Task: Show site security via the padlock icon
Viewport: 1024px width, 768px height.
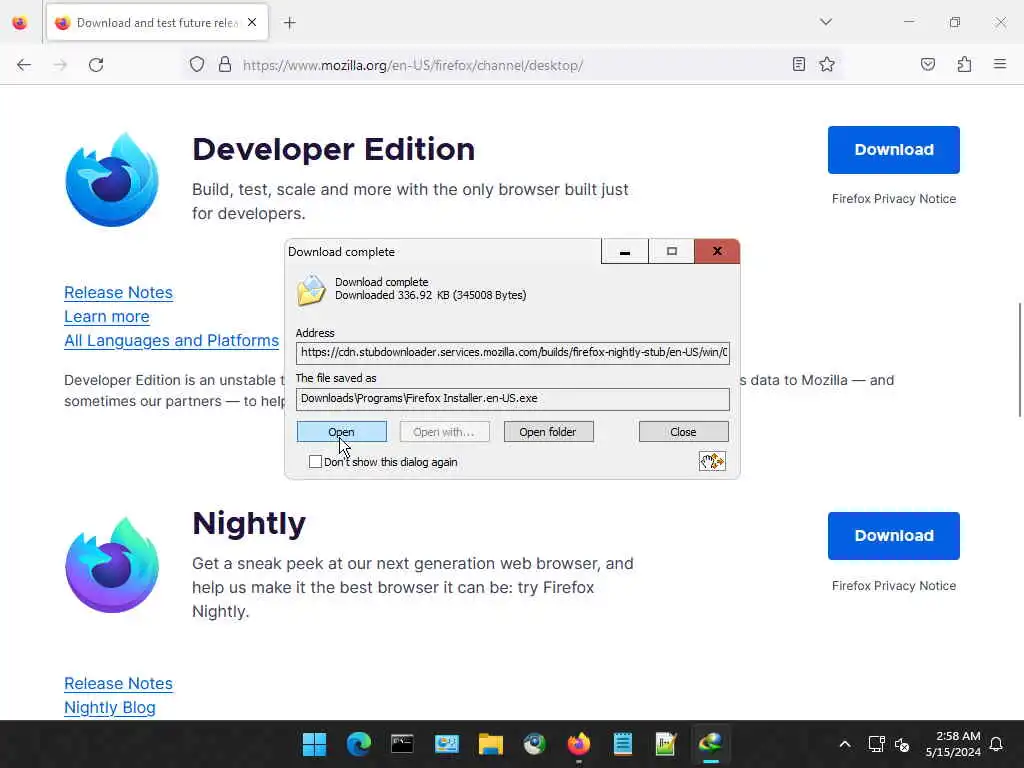Action: (x=225, y=65)
